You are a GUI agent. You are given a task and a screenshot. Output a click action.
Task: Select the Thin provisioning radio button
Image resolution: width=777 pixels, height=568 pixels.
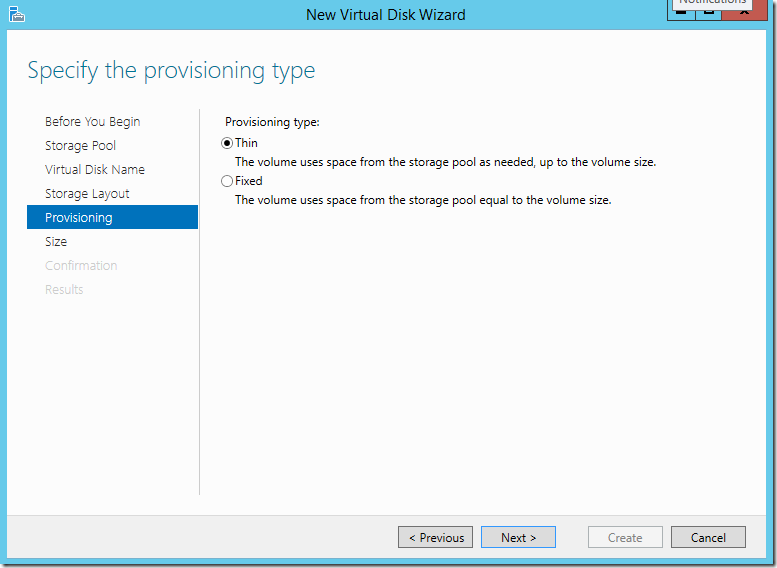[x=227, y=143]
